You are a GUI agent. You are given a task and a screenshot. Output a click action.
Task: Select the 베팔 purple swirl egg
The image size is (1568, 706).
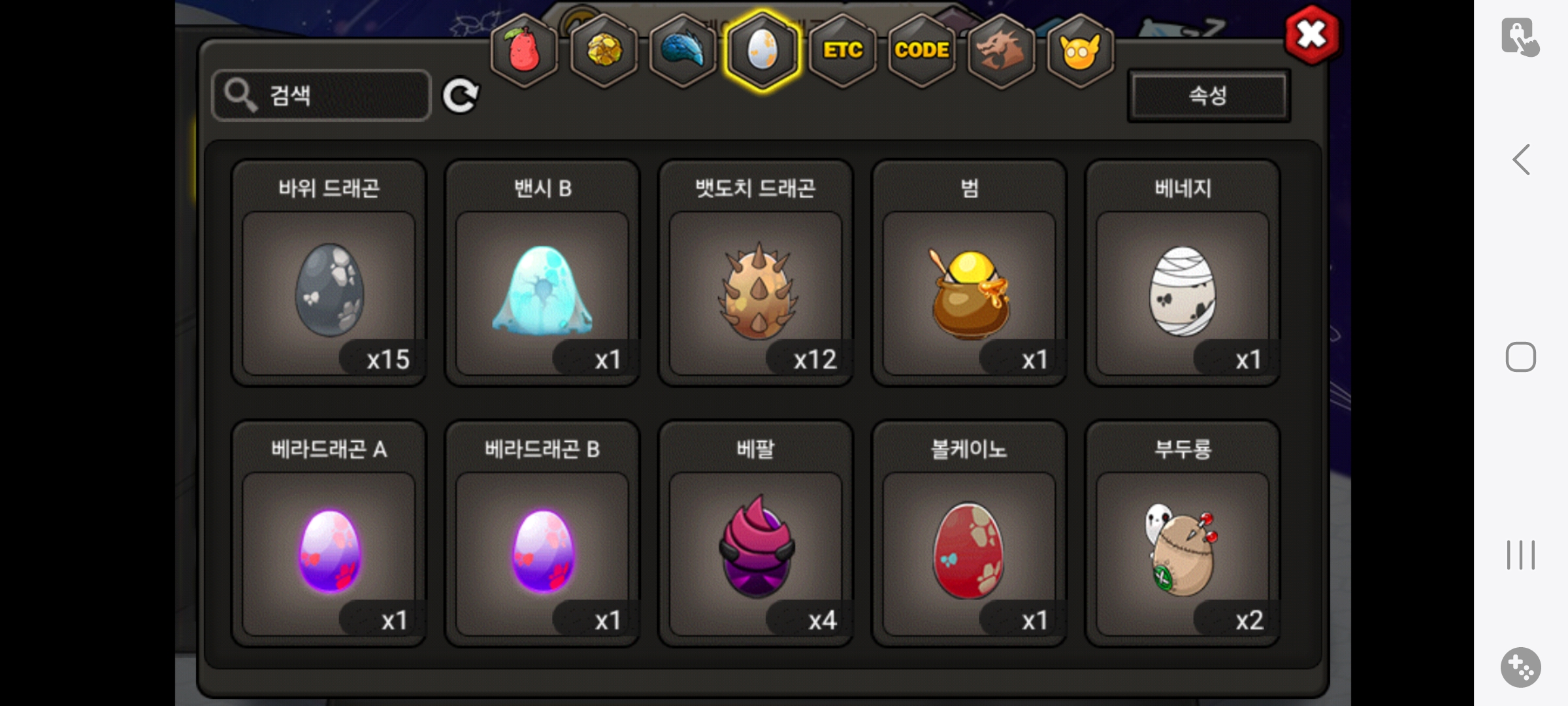[x=756, y=534]
